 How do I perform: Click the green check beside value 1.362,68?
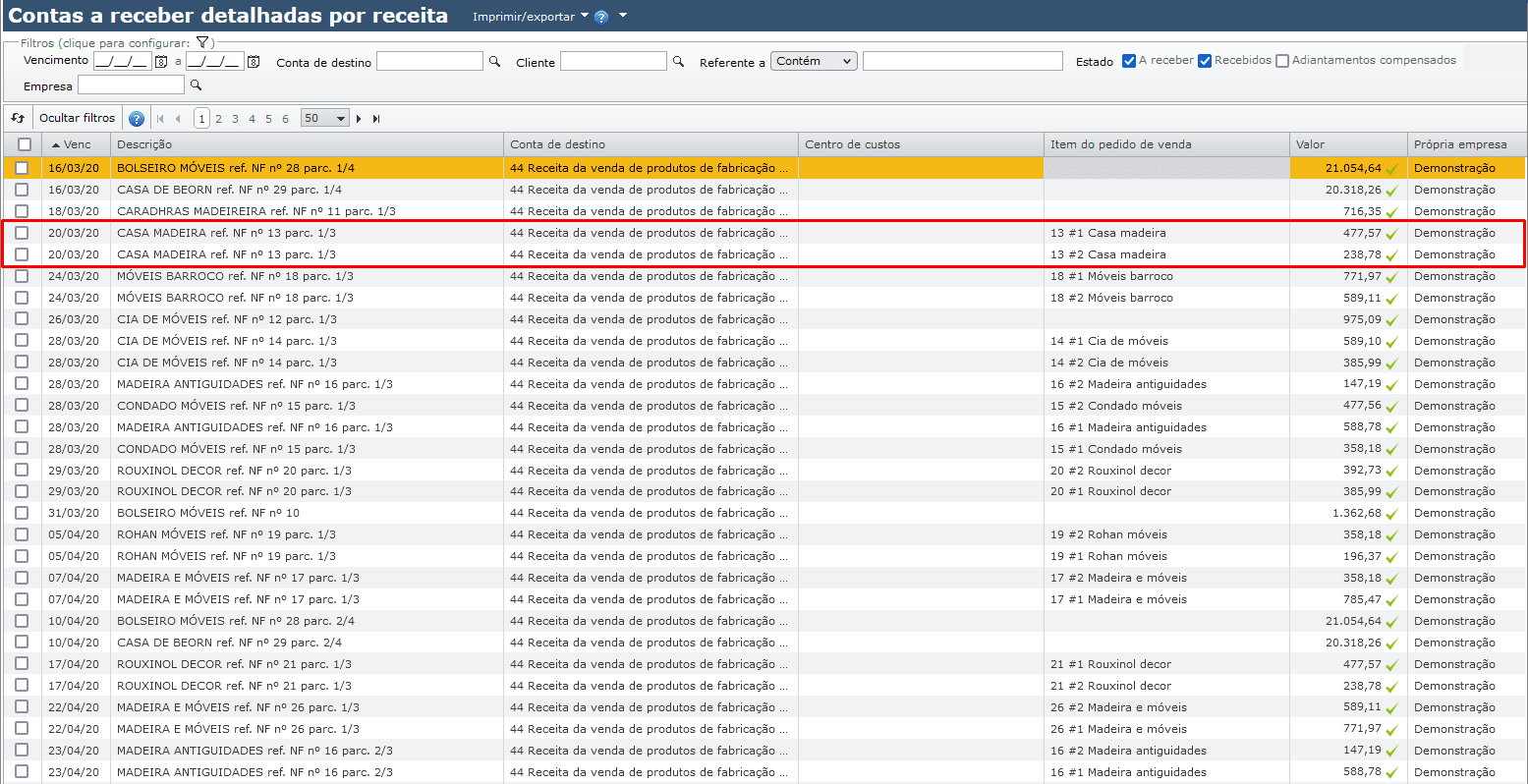1391,514
